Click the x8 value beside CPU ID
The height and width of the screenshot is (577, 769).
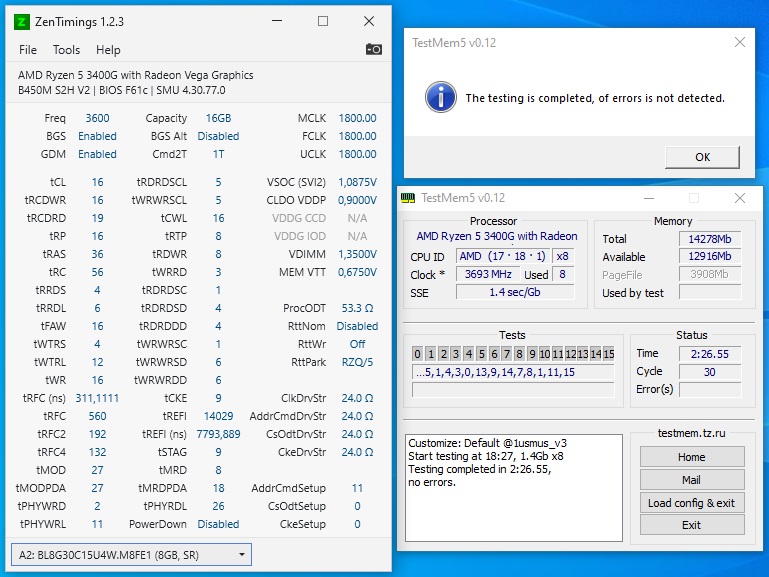(x=563, y=256)
